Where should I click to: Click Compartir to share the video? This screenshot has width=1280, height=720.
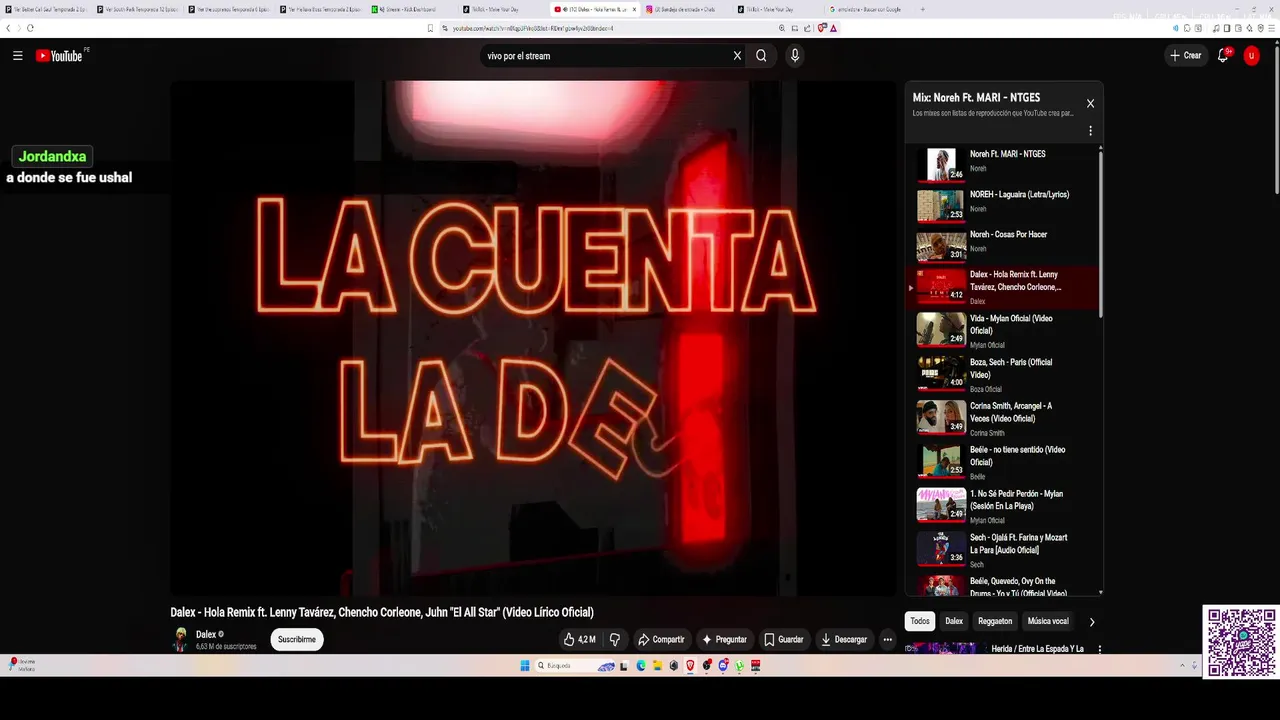pos(661,640)
